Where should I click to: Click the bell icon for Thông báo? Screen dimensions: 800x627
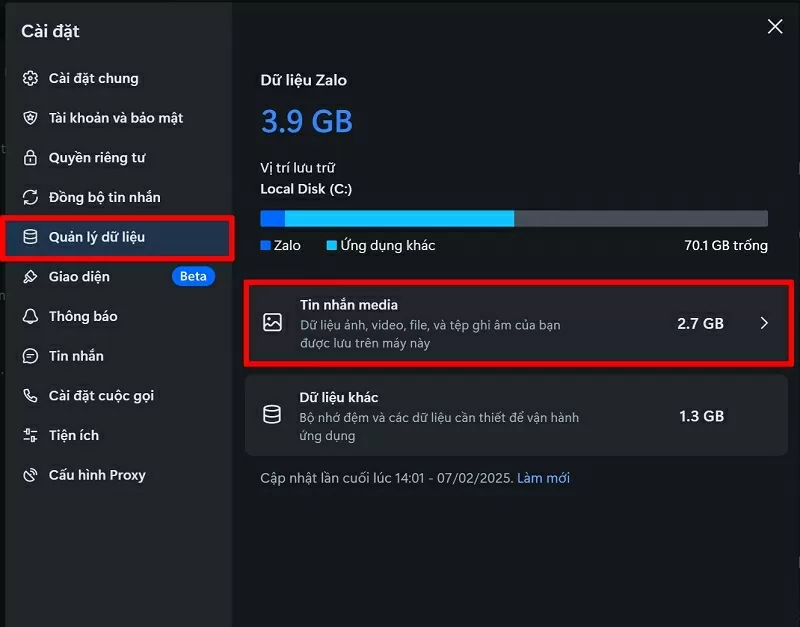pyautogui.click(x=30, y=316)
